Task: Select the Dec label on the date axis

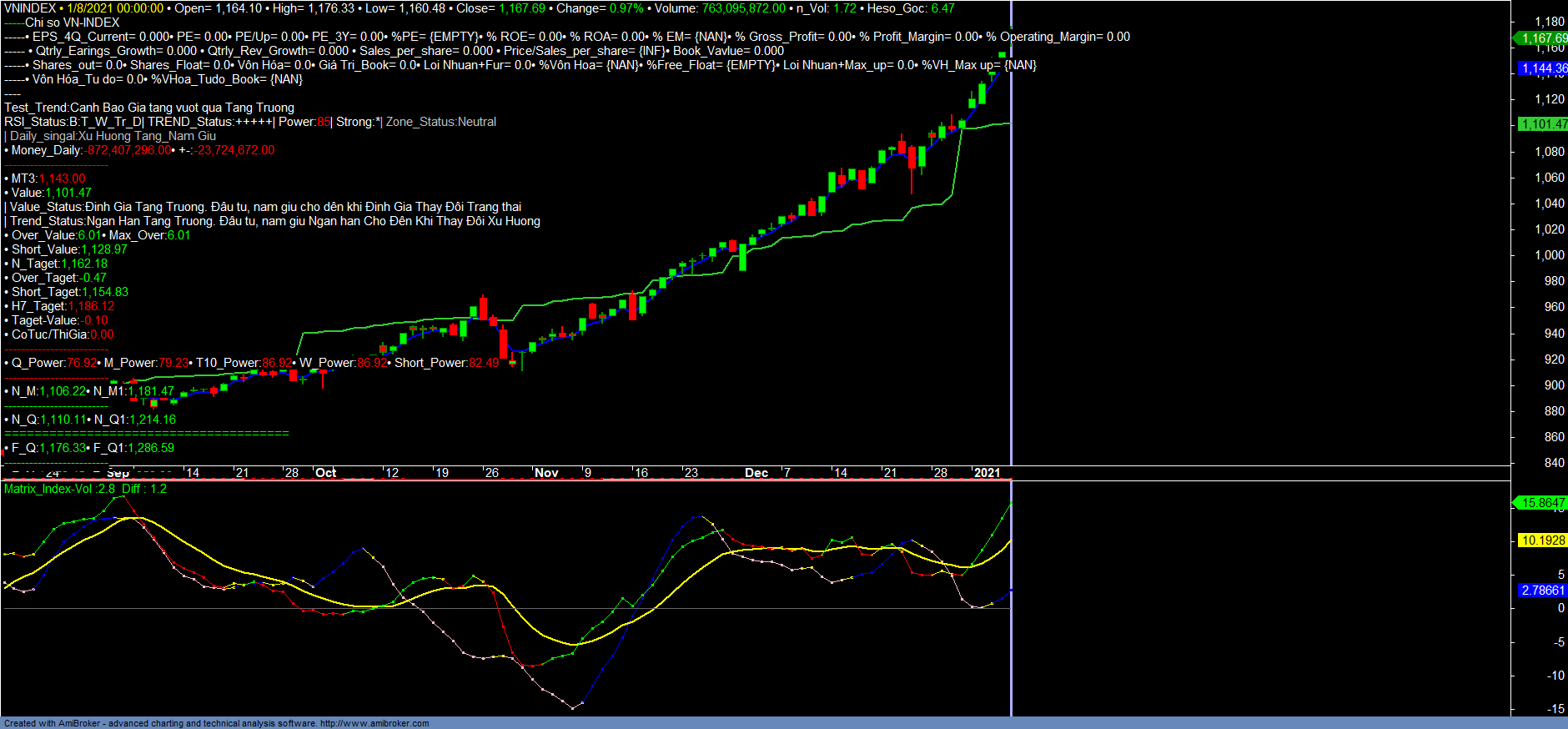Action: pos(756,473)
